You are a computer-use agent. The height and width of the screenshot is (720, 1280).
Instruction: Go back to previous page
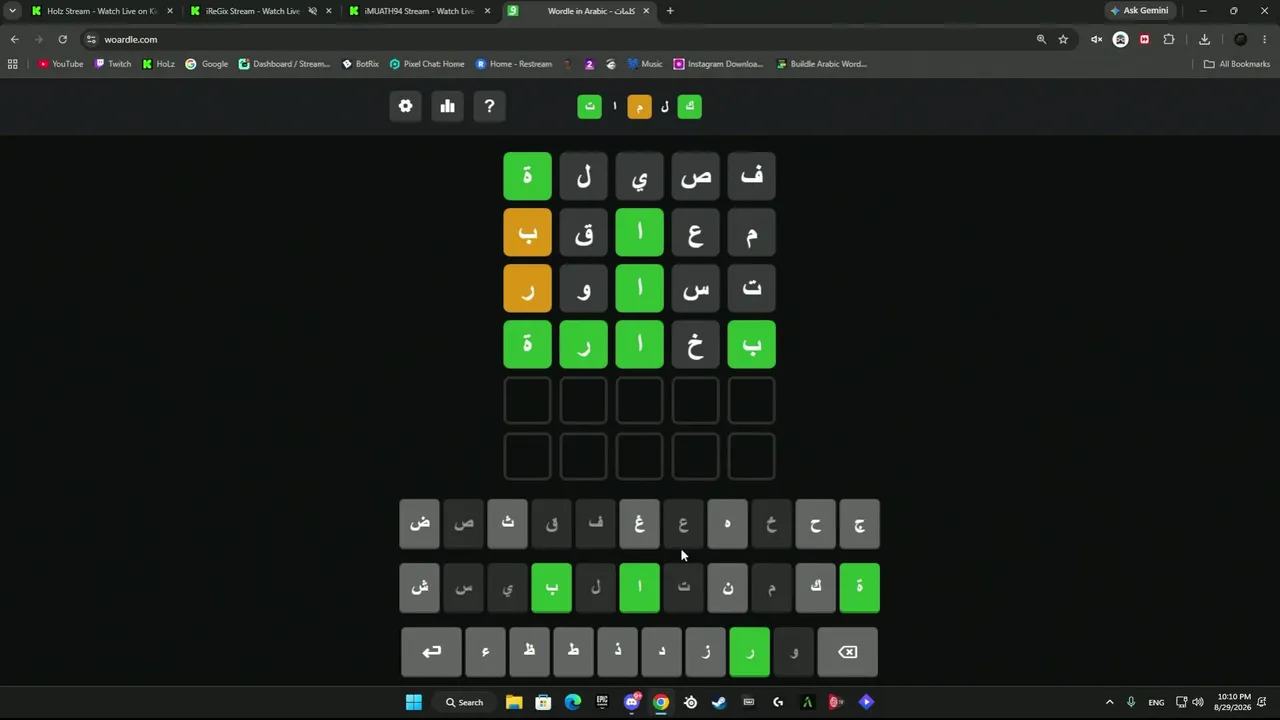[x=14, y=39]
